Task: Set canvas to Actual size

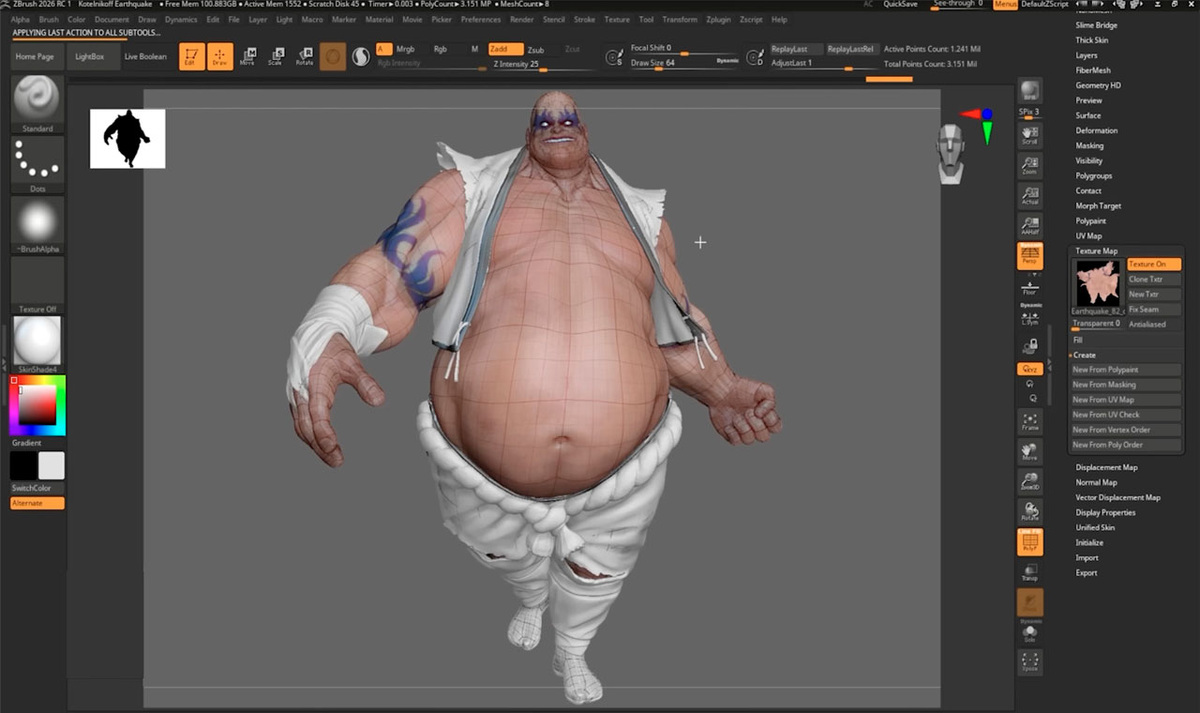Action: pyautogui.click(x=1030, y=195)
